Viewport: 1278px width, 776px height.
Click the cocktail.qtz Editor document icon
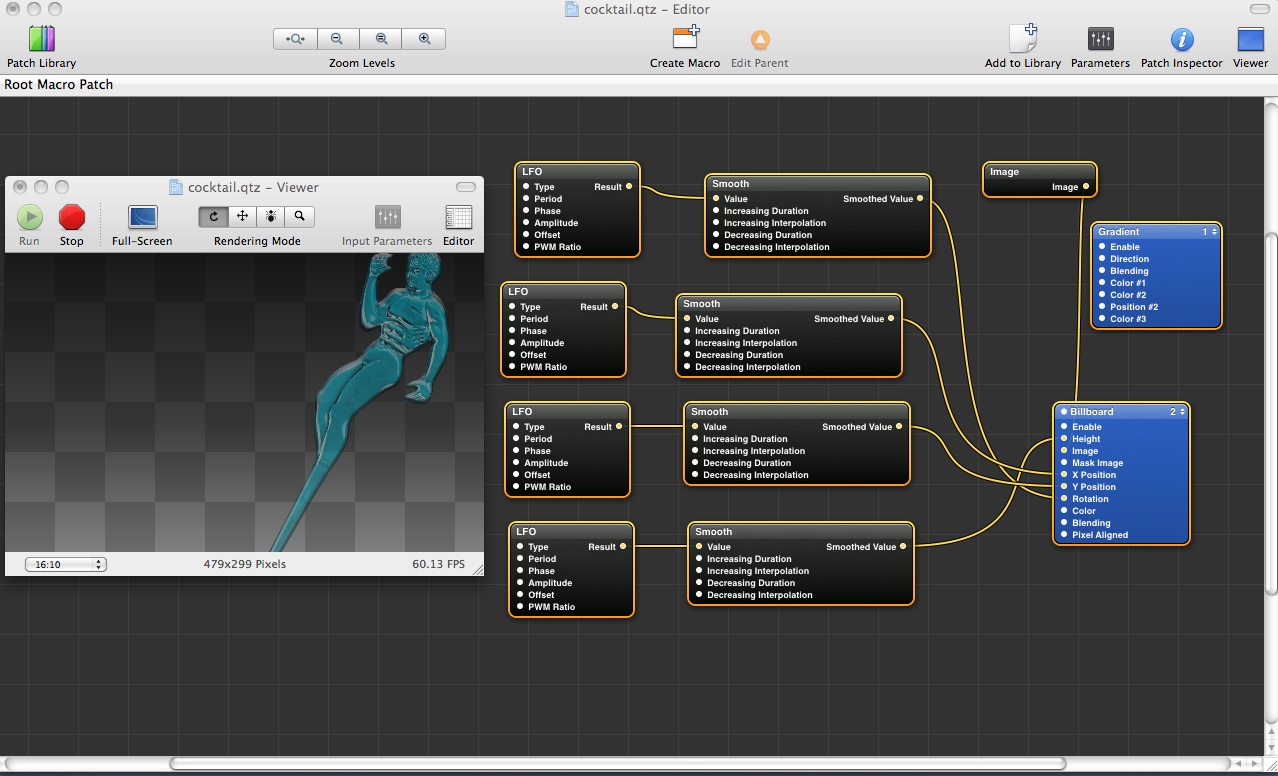[x=572, y=9]
